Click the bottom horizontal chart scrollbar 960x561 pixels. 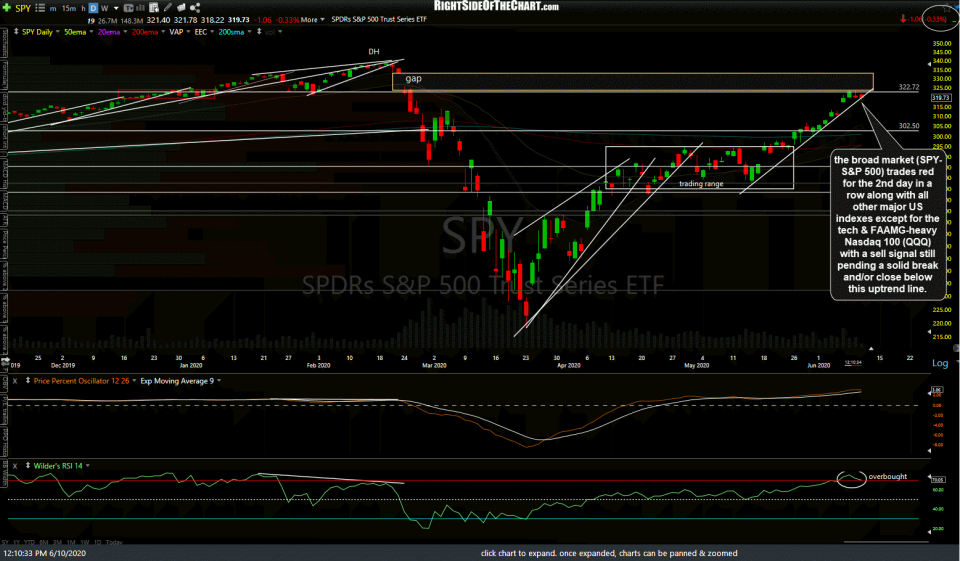pyautogui.click(x=887, y=541)
